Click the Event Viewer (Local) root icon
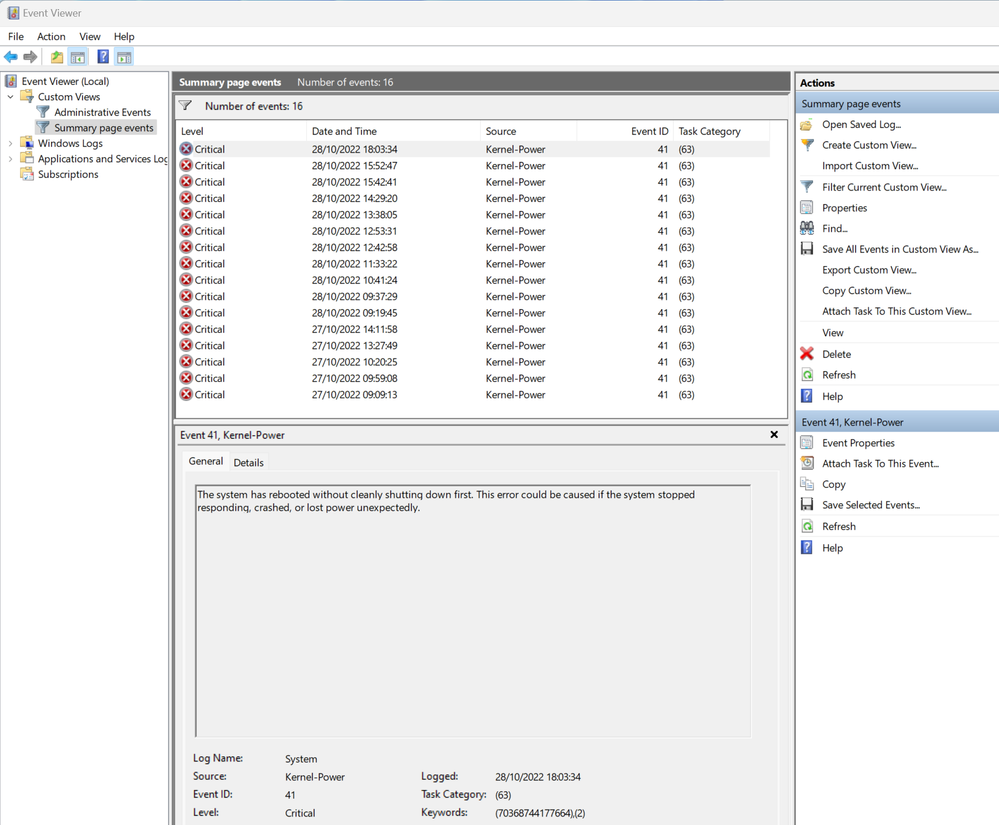This screenshot has height=825, width=999. 11,81
